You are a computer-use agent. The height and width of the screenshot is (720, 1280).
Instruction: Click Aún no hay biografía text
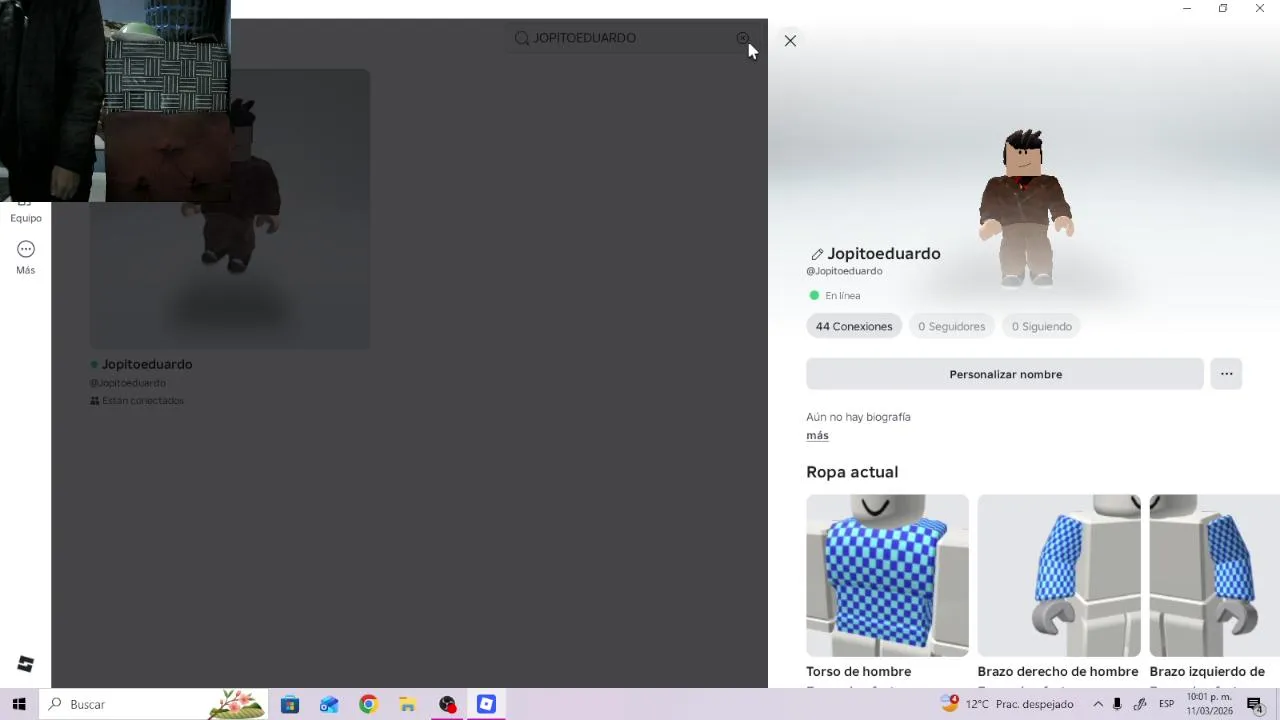click(x=858, y=417)
